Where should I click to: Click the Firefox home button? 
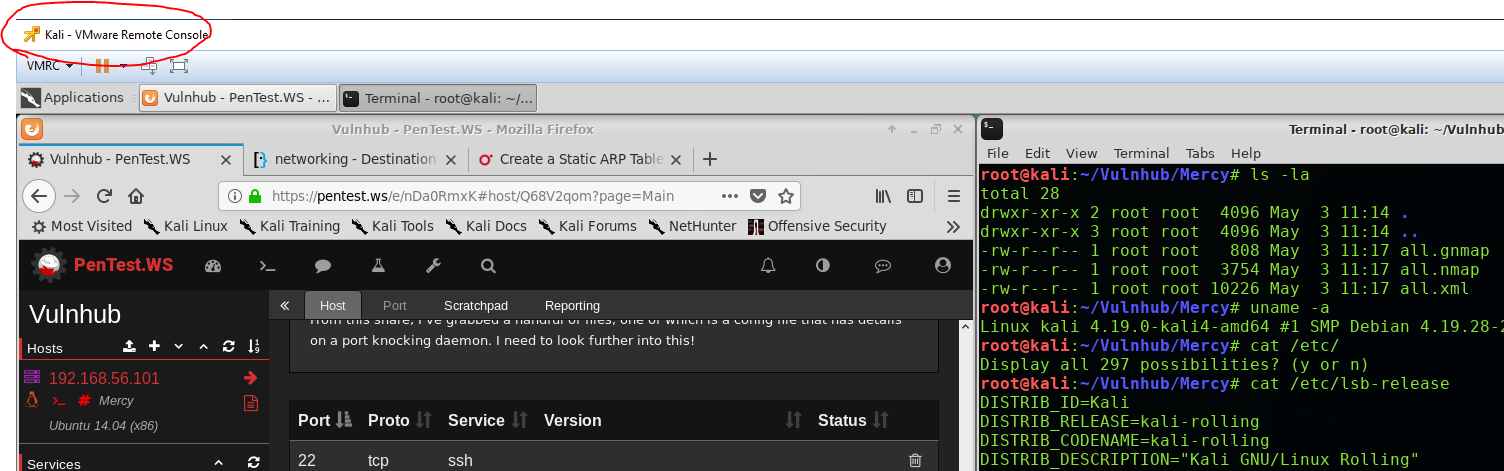pos(136,195)
